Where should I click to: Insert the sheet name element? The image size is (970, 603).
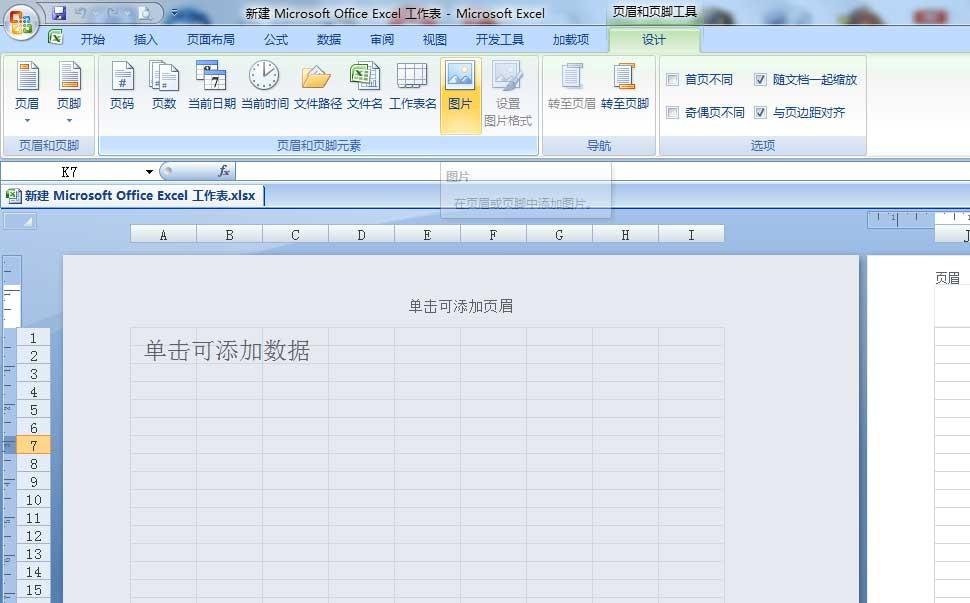411,87
